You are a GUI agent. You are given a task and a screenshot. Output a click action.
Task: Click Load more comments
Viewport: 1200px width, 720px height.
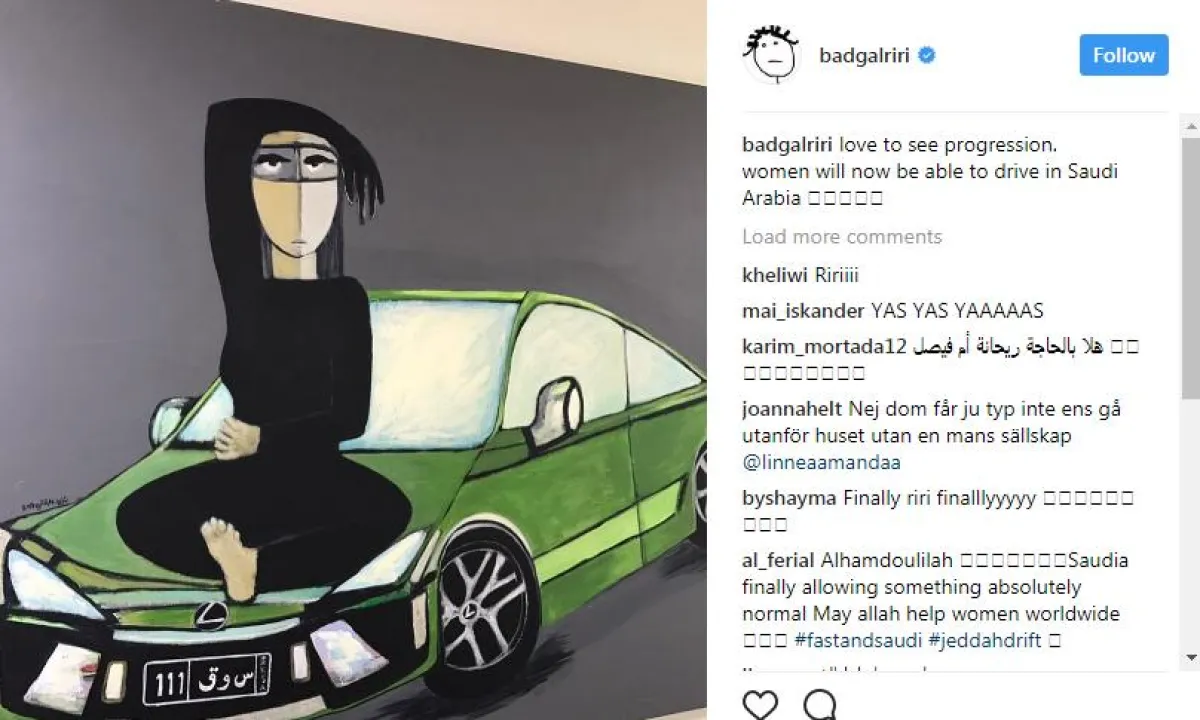tap(842, 237)
